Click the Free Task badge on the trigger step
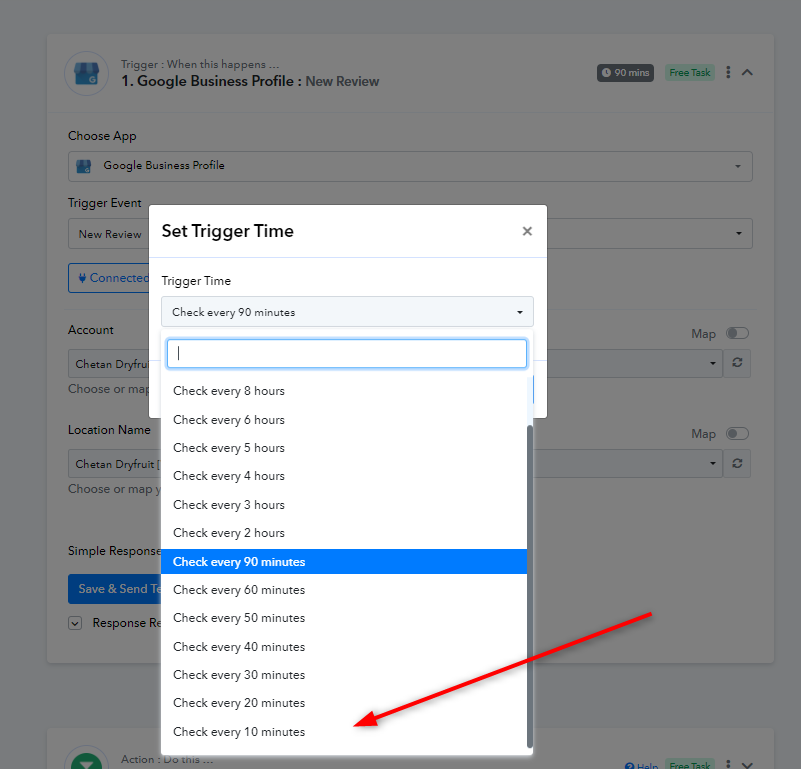Viewport: 801px width, 769px height. click(690, 73)
